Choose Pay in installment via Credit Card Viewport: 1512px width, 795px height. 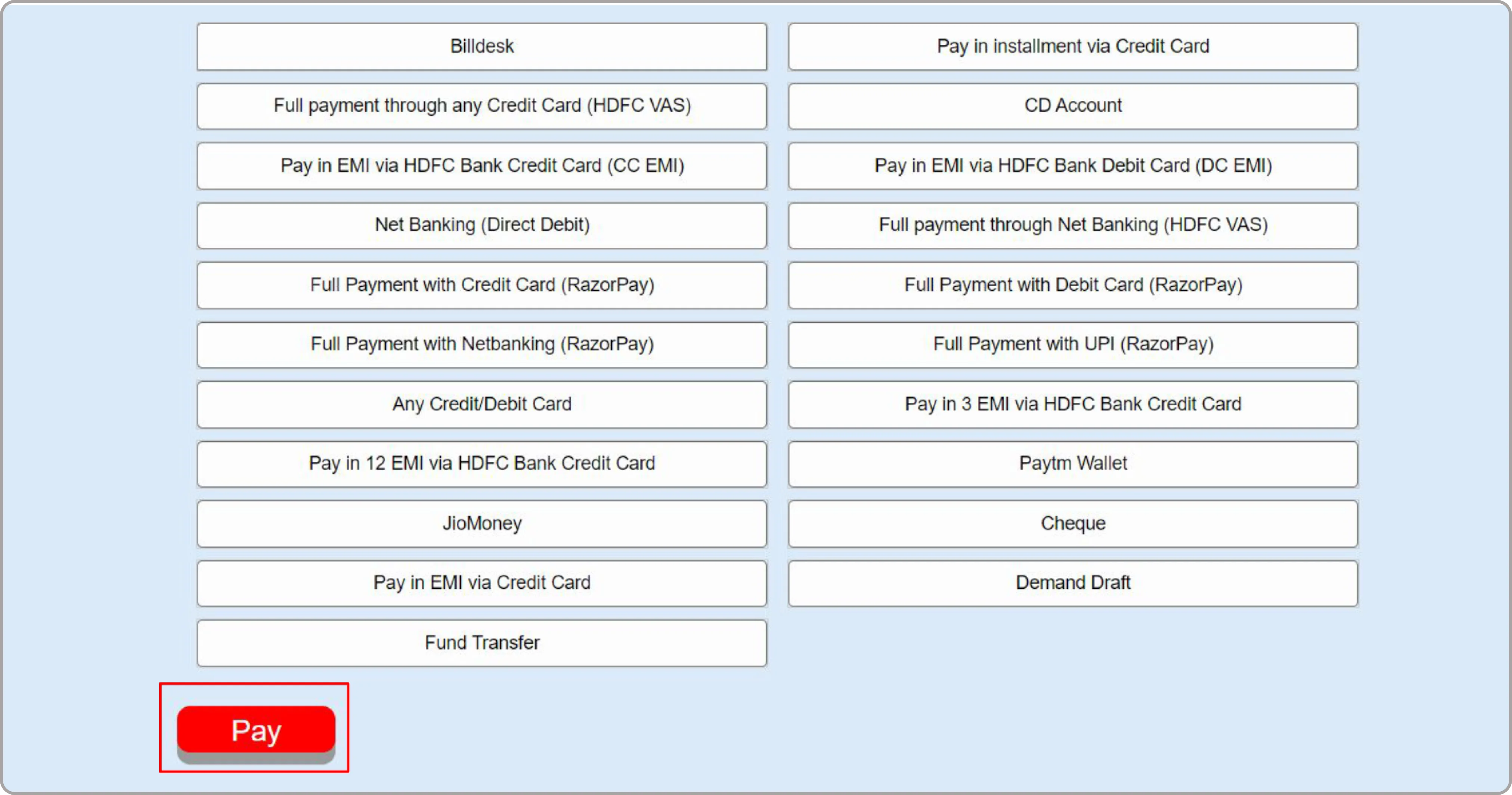[1073, 46]
